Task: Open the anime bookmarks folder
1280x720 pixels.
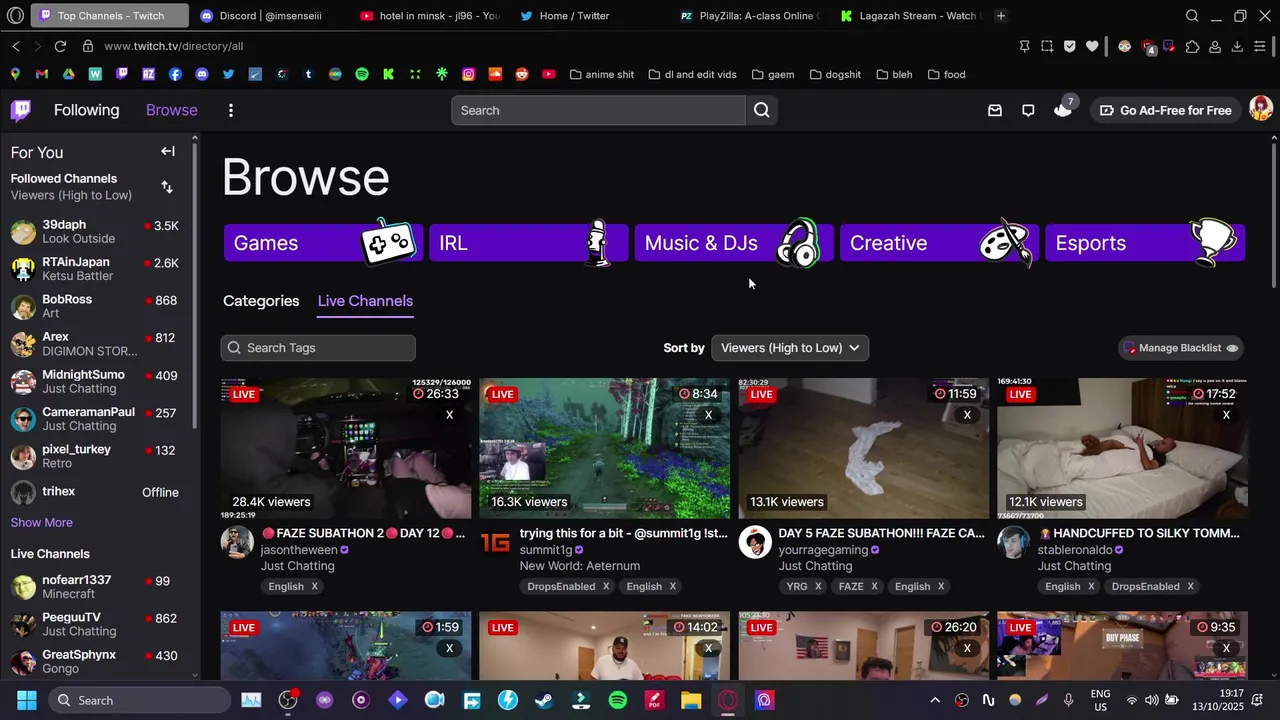Action: coord(602,74)
